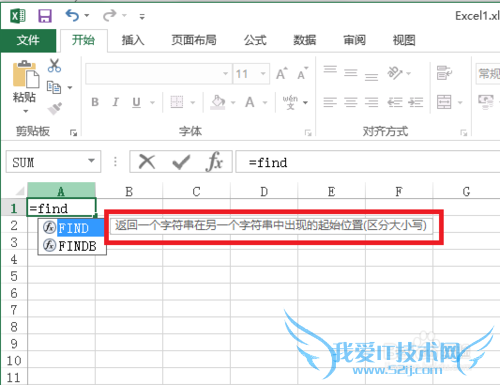Click the Undo arrow icon

pyautogui.click(x=72, y=15)
